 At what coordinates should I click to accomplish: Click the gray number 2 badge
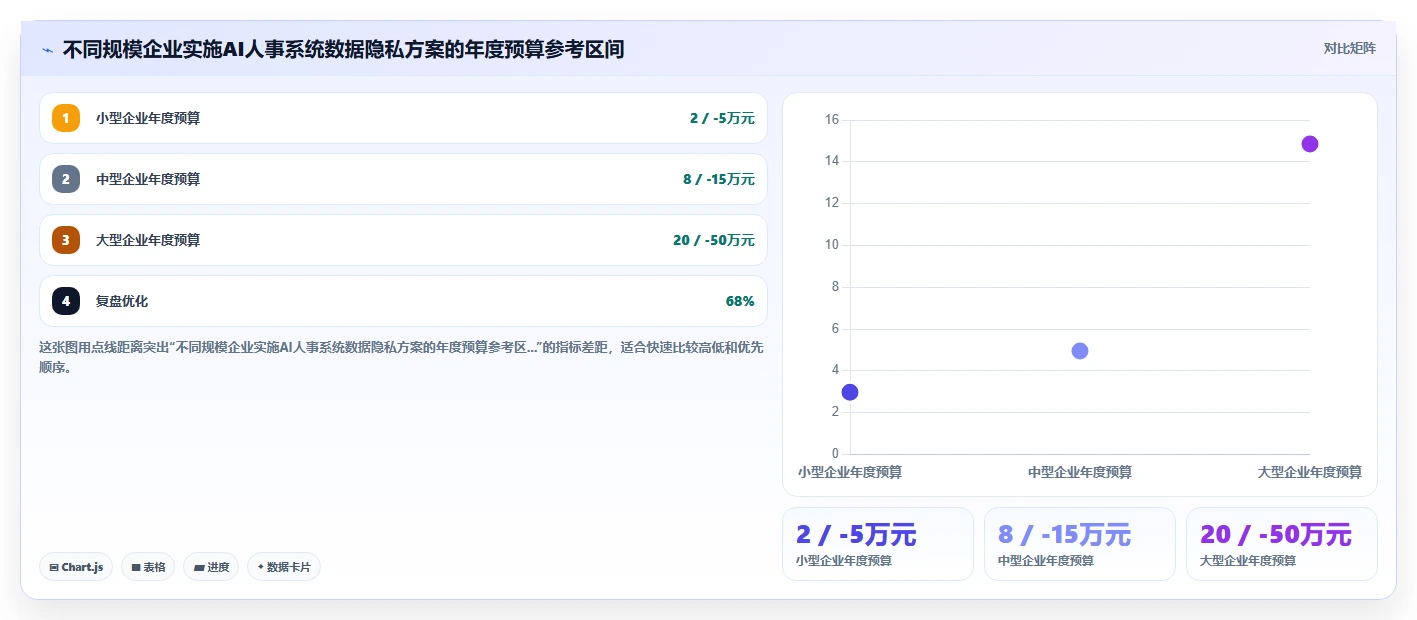point(66,179)
